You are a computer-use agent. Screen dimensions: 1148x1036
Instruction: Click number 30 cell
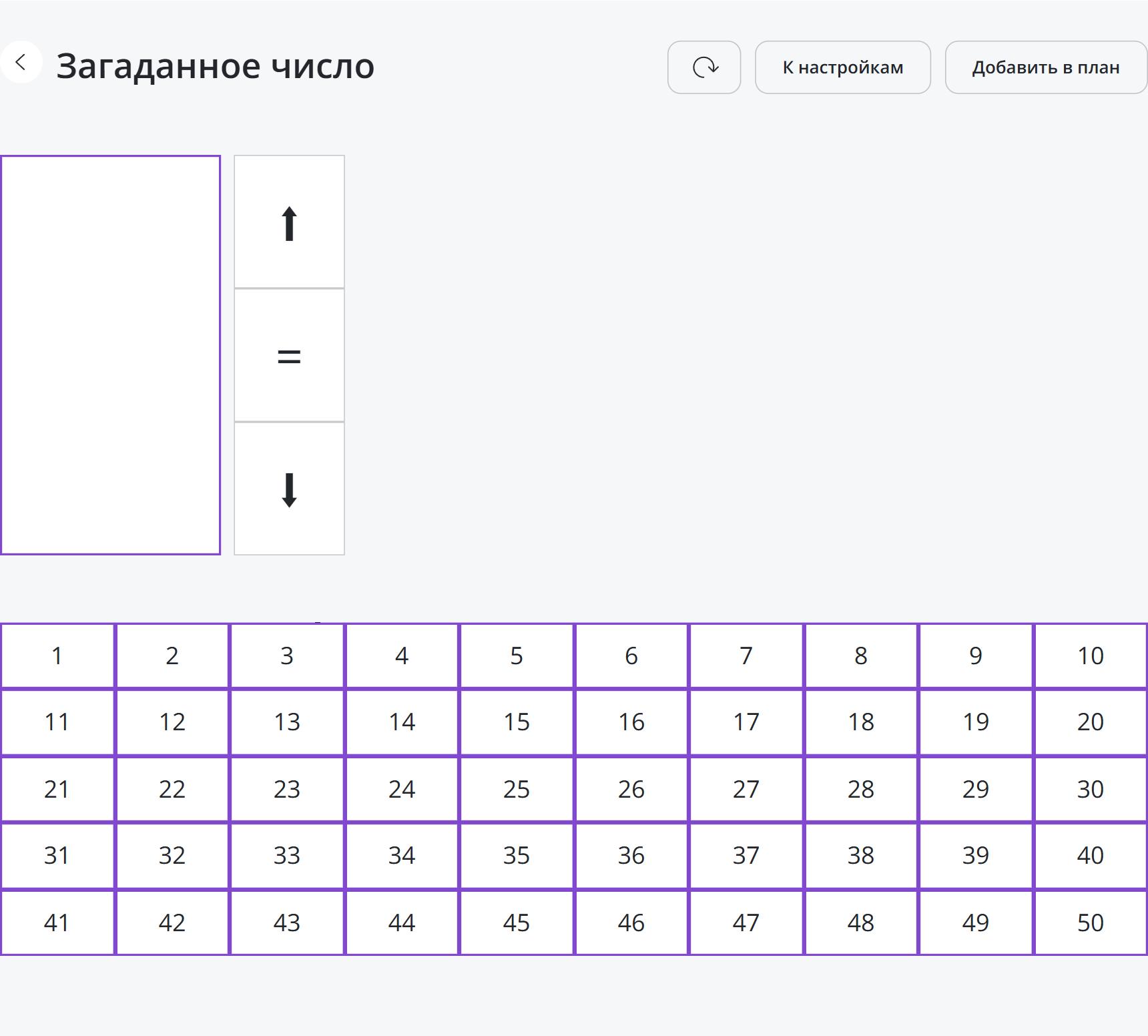1091,789
